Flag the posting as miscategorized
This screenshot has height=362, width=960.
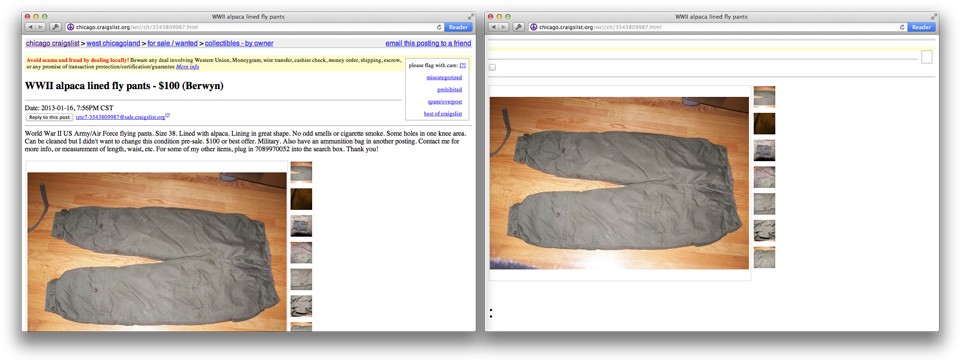coord(444,77)
